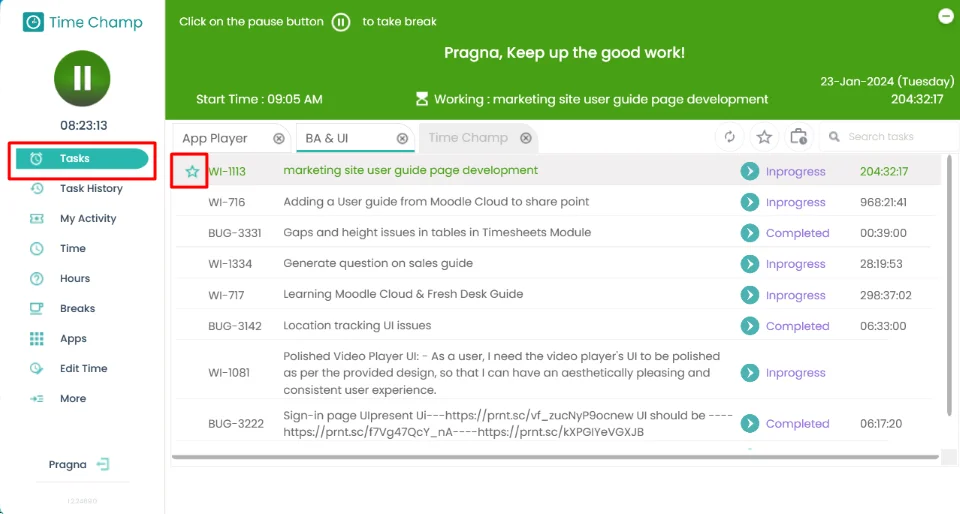
Task: Click the search magnifier icon
Action: [x=834, y=136]
